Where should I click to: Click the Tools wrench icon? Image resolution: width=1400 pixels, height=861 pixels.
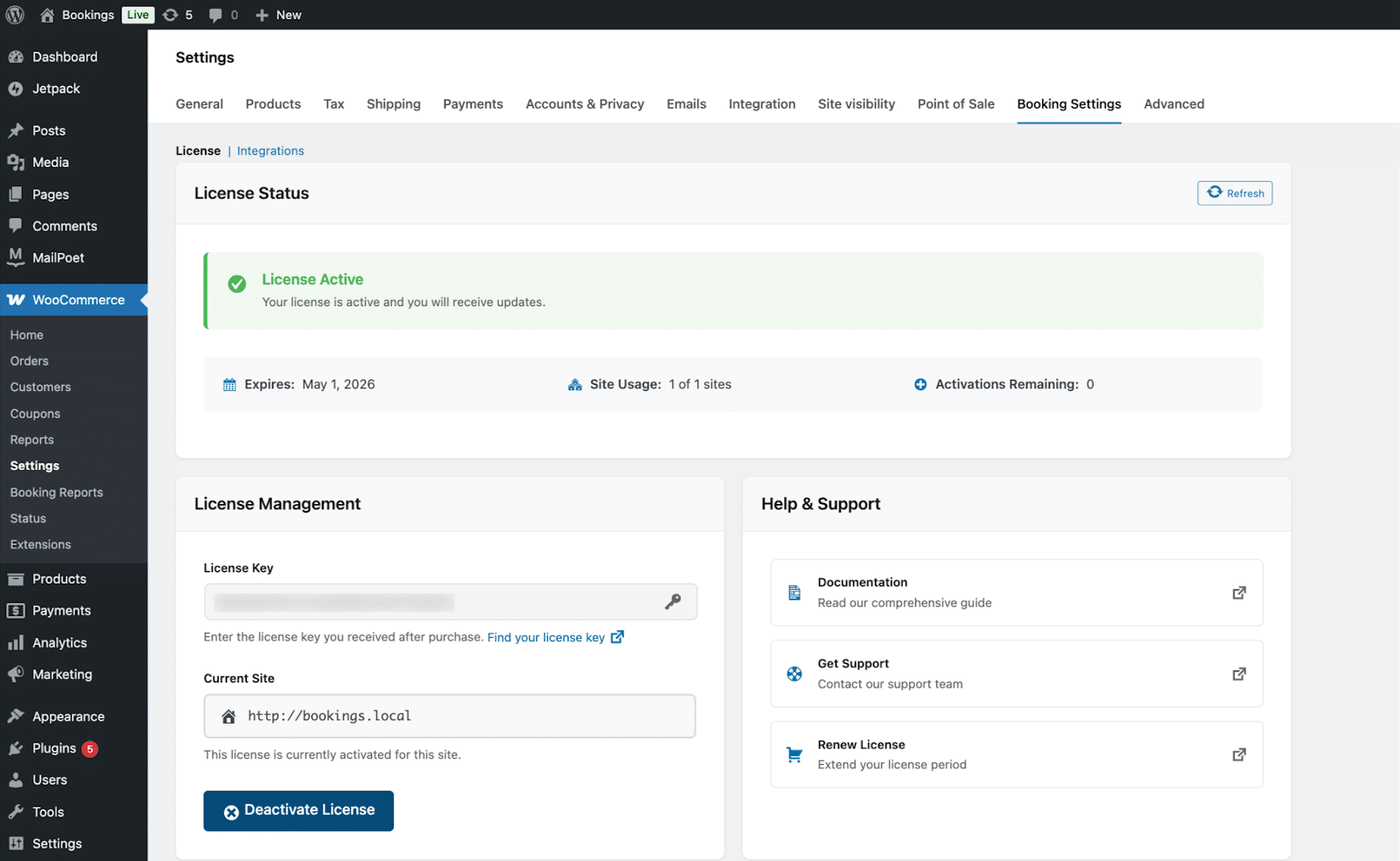point(16,812)
